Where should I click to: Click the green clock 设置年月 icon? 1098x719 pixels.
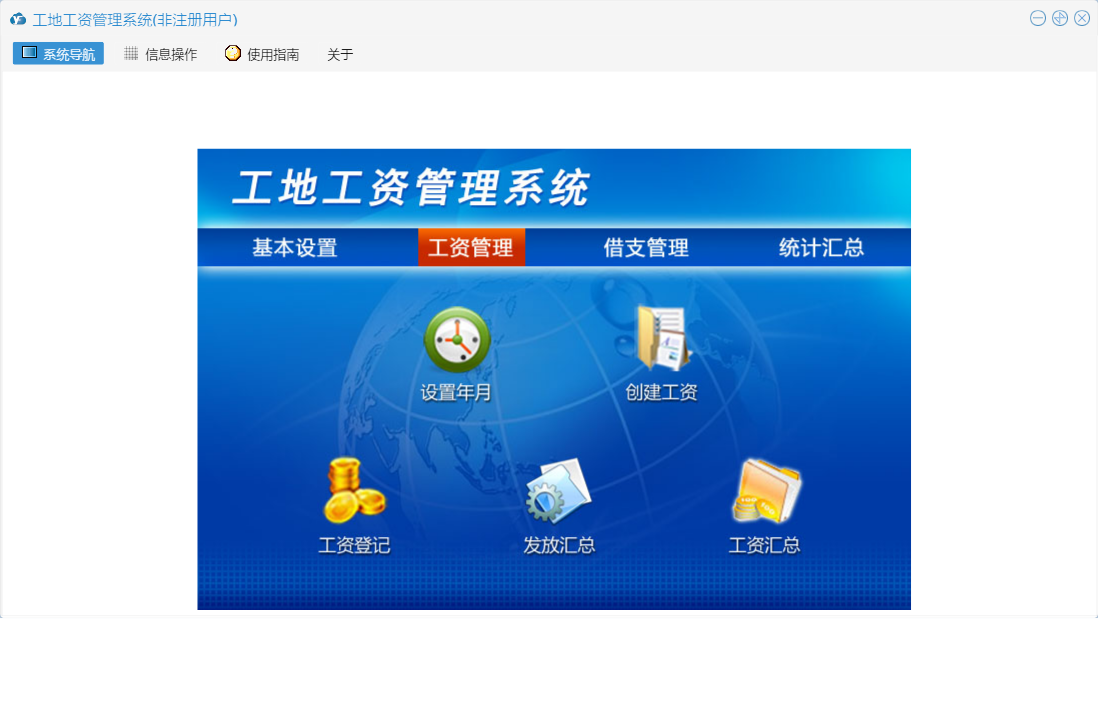pyautogui.click(x=457, y=340)
